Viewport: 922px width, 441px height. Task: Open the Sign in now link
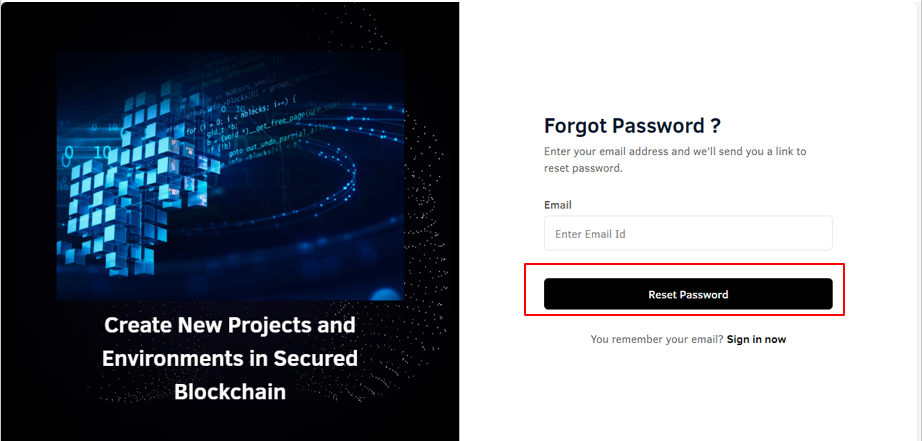tap(756, 339)
